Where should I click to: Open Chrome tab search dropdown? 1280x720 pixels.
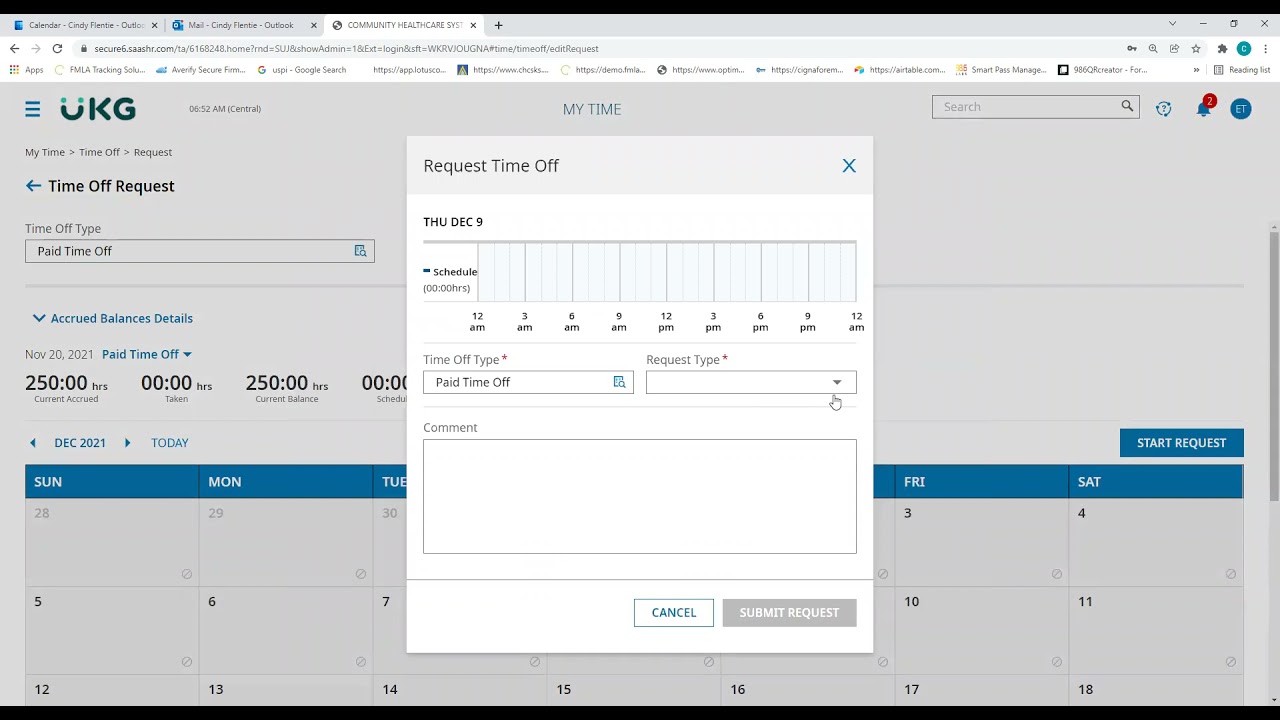pos(1172,24)
